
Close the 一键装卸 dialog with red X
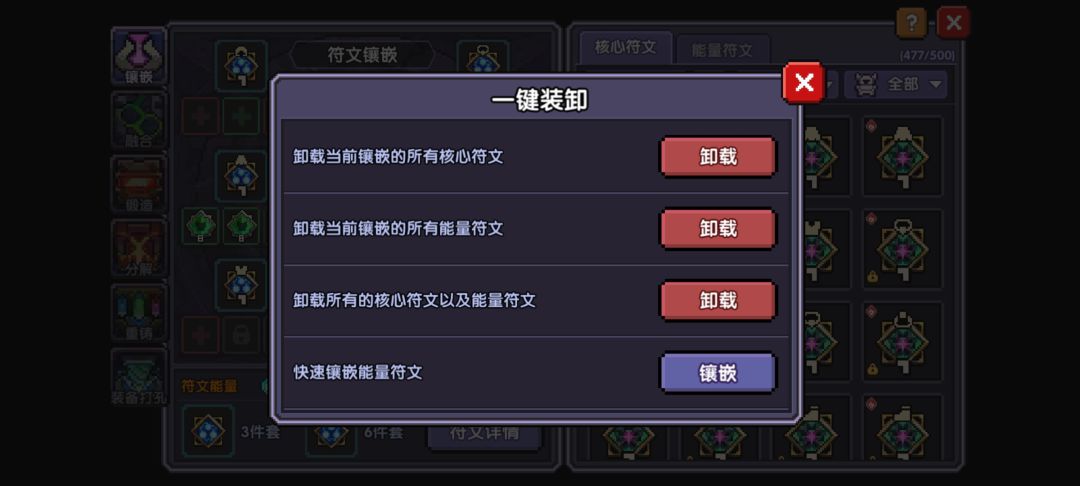pyautogui.click(x=803, y=83)
